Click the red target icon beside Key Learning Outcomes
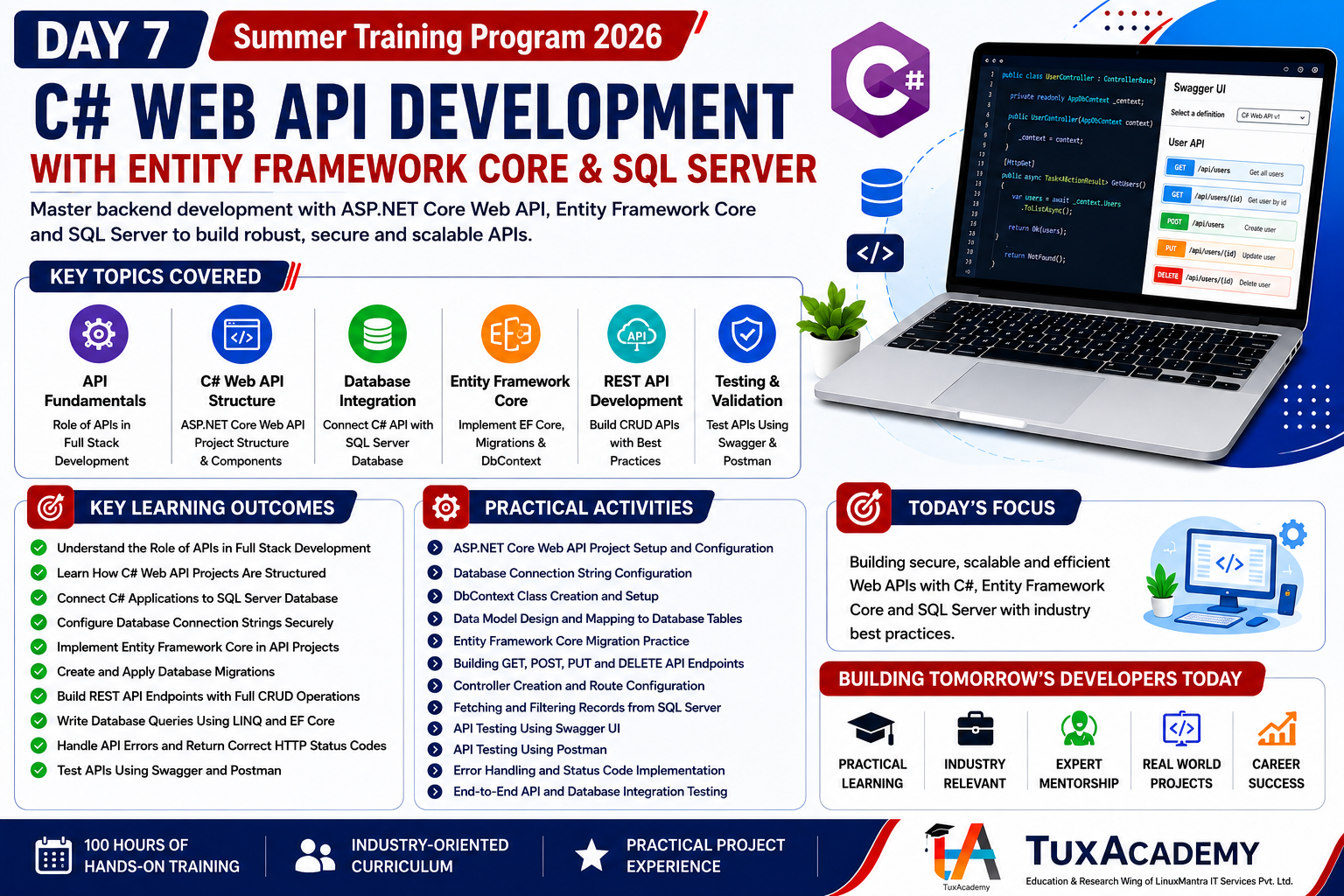Image resolution: width=1344 pixels, height=896 pixels. (x=51, y=507)
